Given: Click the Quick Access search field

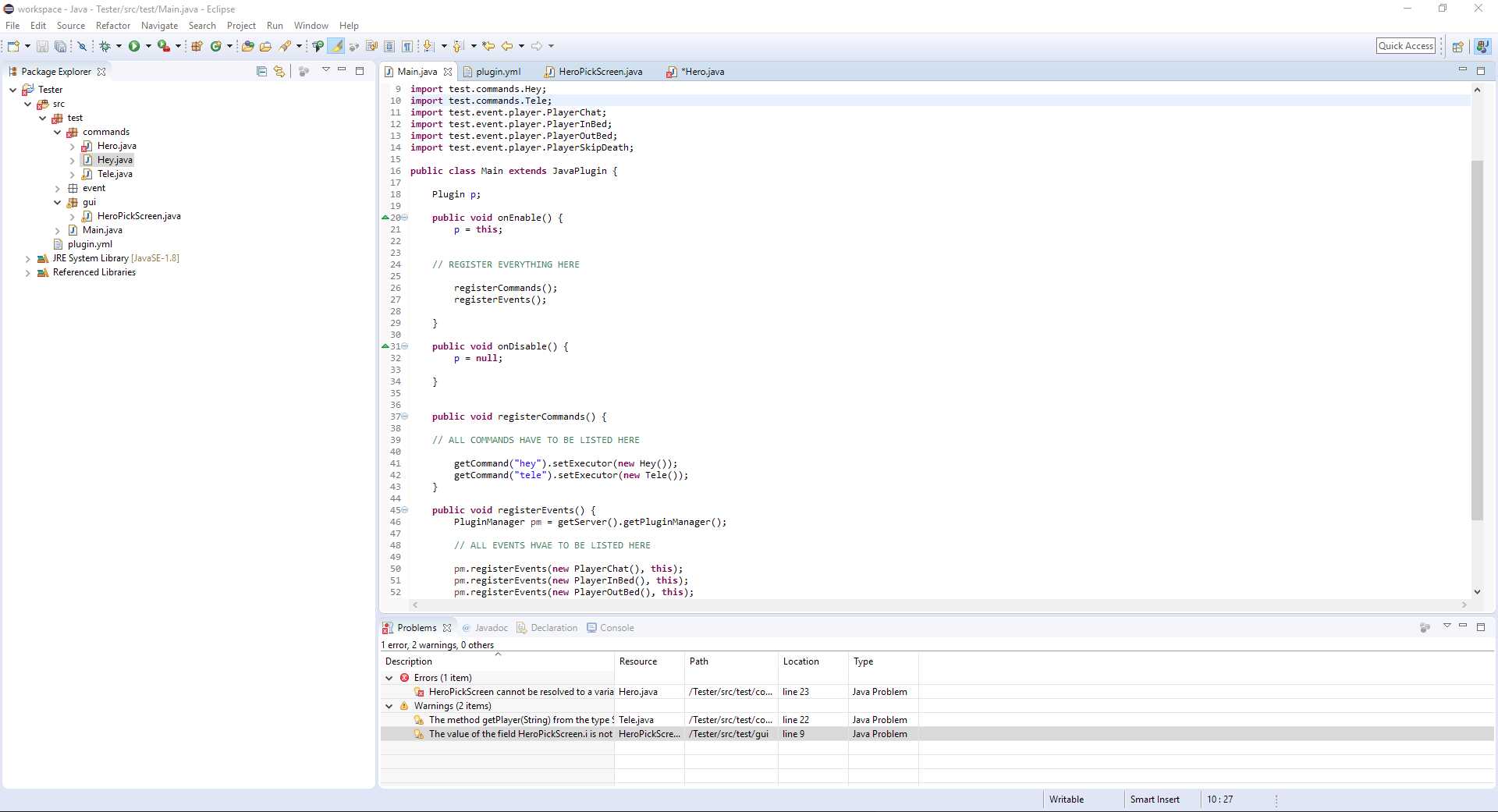Looking at the screenshot, I should (1406, 46).
